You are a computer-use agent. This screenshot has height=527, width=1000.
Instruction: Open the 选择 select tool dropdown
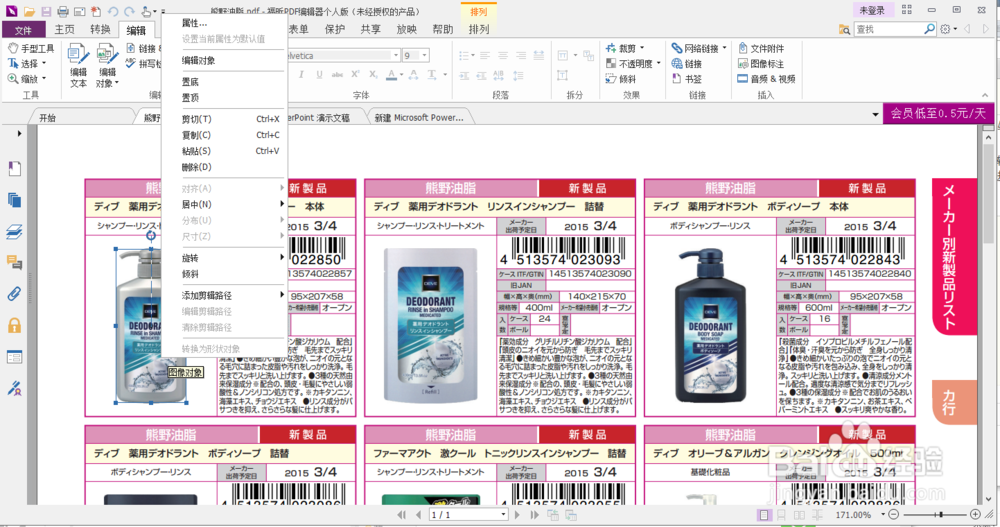[x=44, y=64]
